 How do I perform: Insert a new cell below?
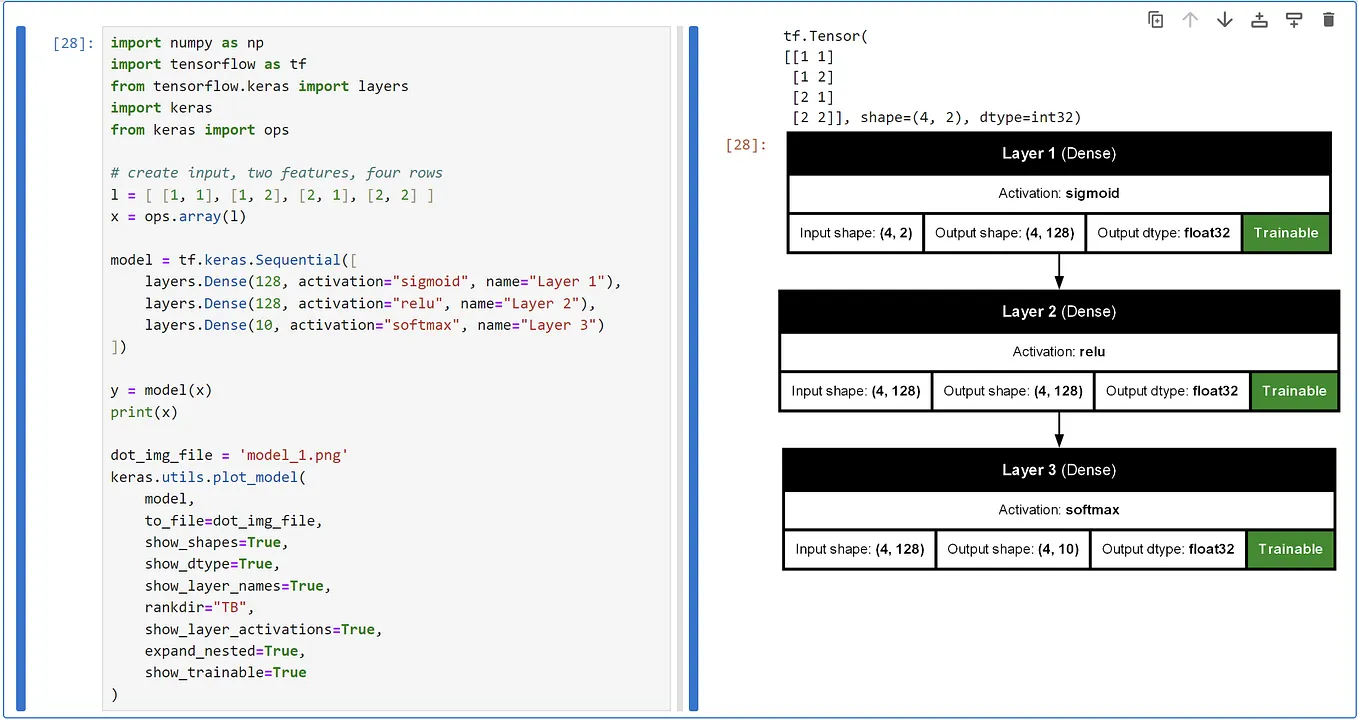(x=1293, y=19)
